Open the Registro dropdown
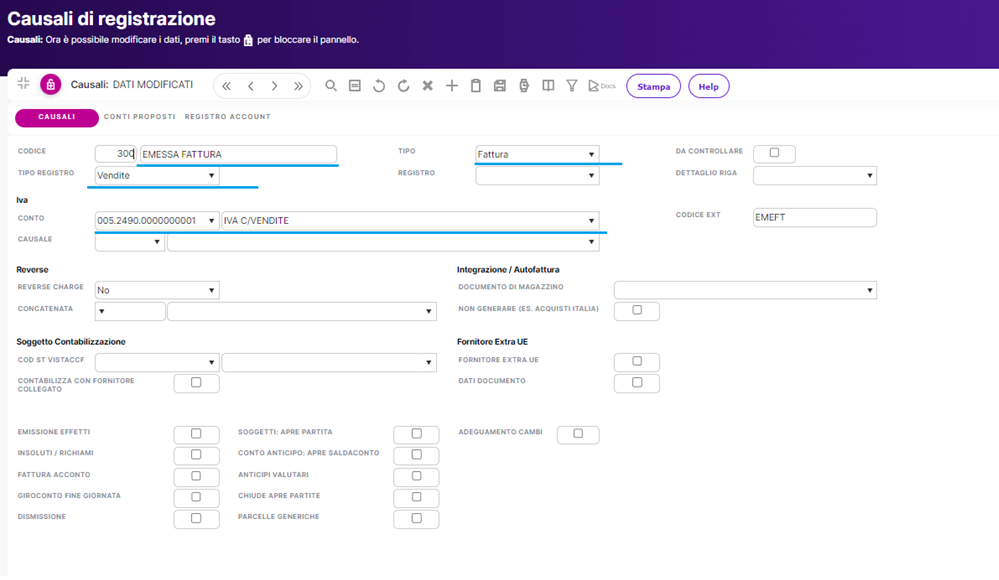 click(537, 175)
